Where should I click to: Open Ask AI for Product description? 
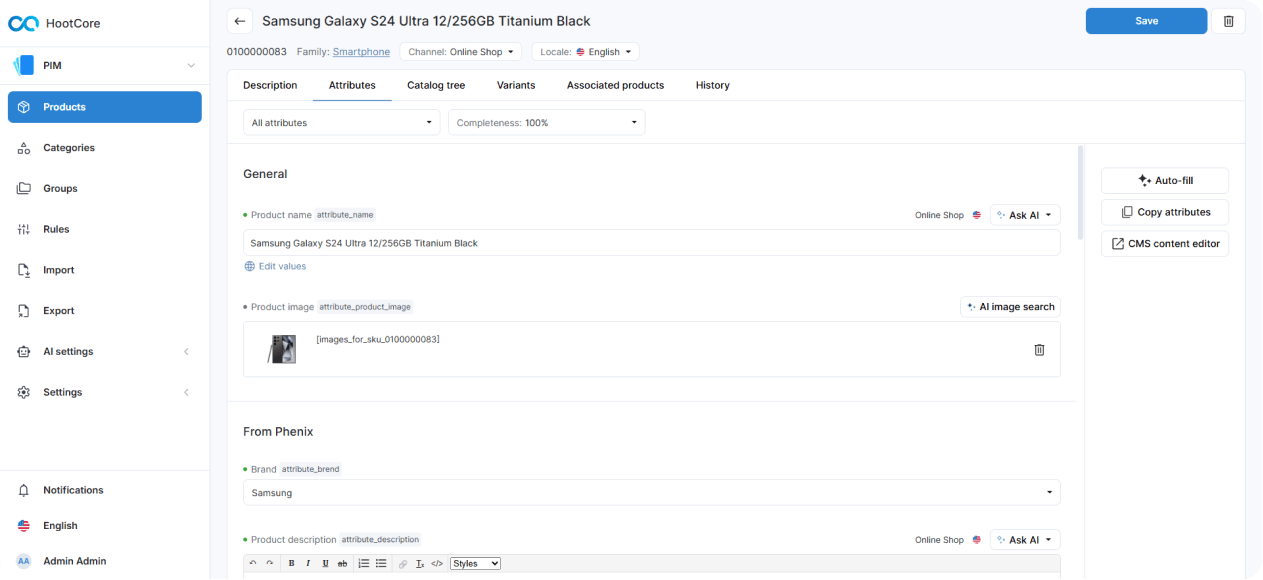[1025, 540]
